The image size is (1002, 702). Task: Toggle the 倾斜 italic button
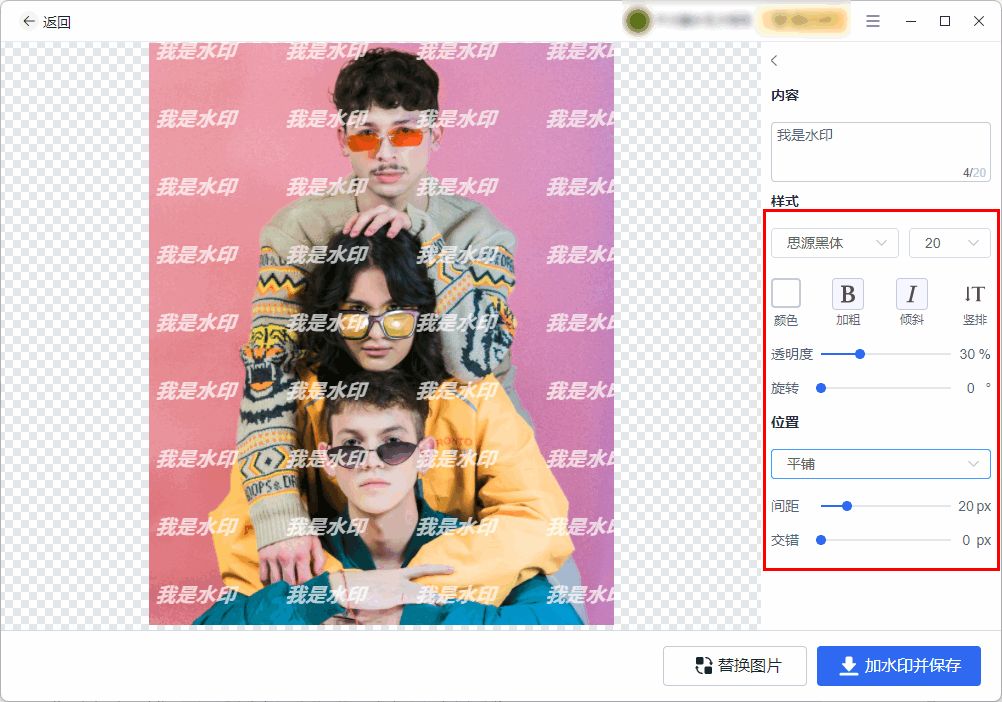tap(911, 294)
